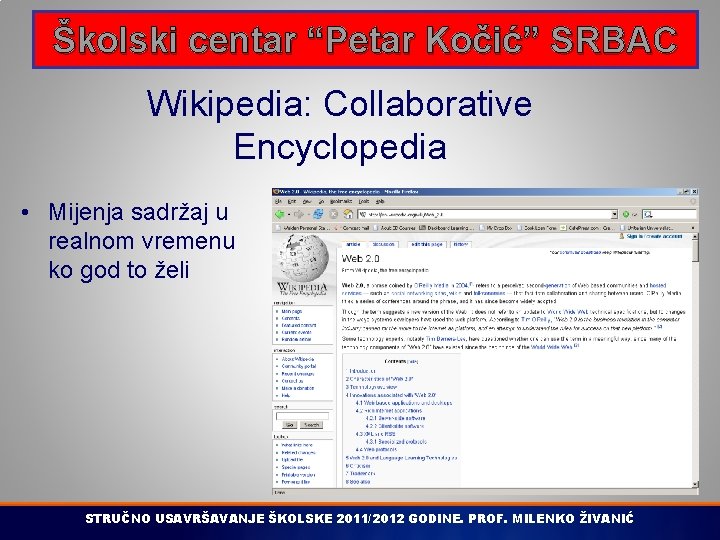720x540 pixels.
Task: Open the 8 See also contents entry
Action: pyautogui.click(x=358, y=482)
